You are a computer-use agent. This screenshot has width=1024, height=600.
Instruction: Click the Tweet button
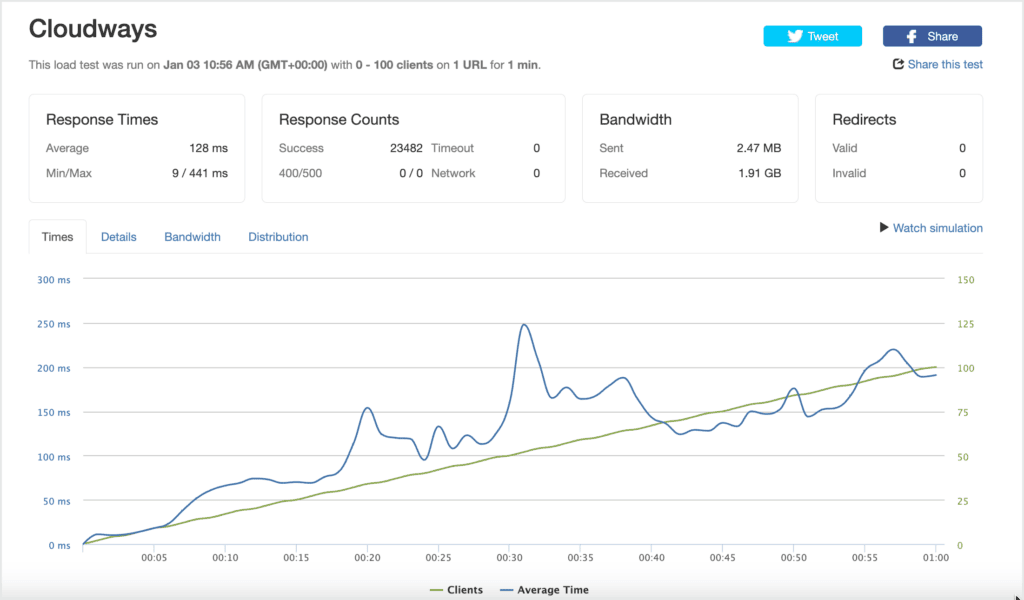(x=812, y=37)
